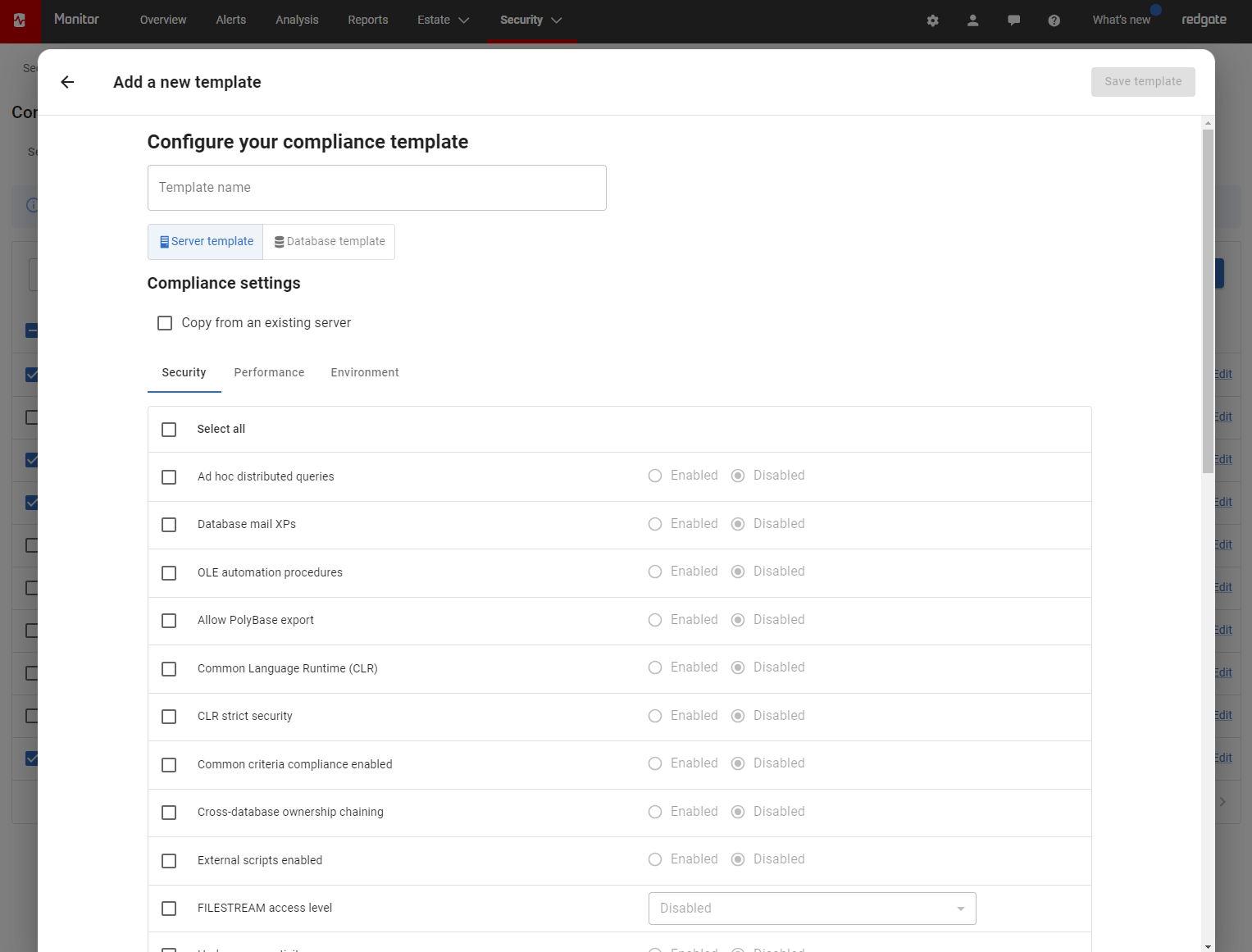The image size is (1252, 952).
Task: Open What's new link
Action: click(1121, 20)
